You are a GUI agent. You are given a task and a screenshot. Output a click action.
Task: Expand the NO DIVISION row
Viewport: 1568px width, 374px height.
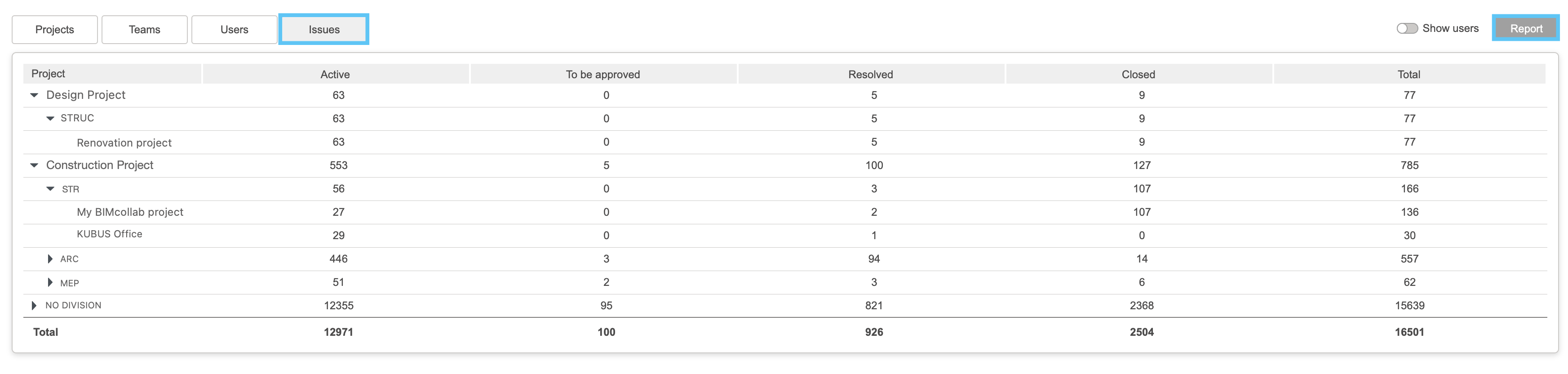[34, 305]
